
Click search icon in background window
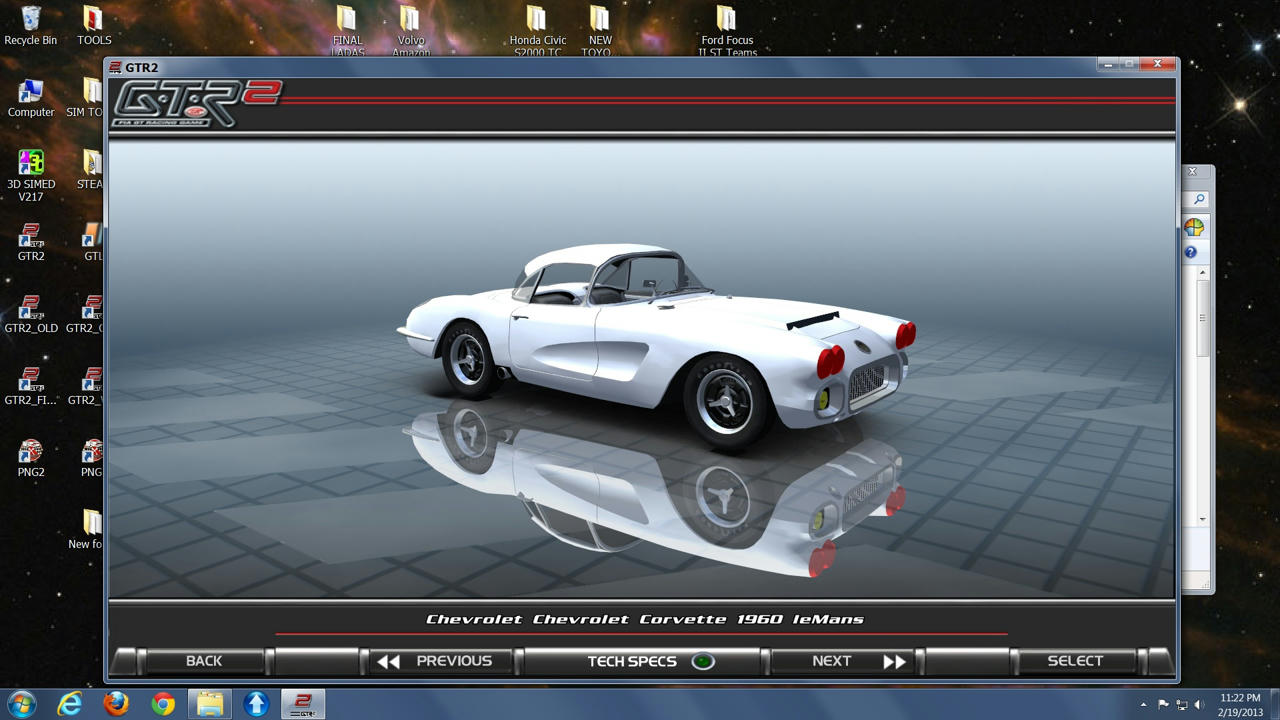click(1199, 200)
